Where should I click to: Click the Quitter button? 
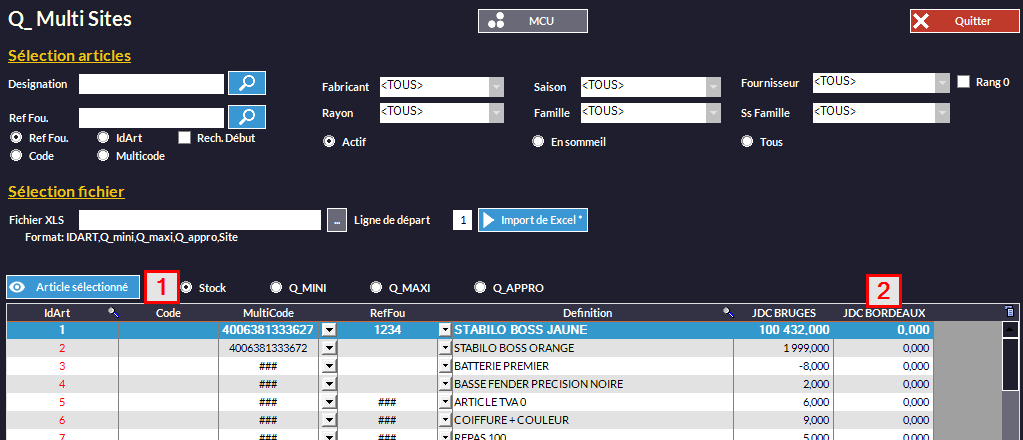click(x=963, y=20)
